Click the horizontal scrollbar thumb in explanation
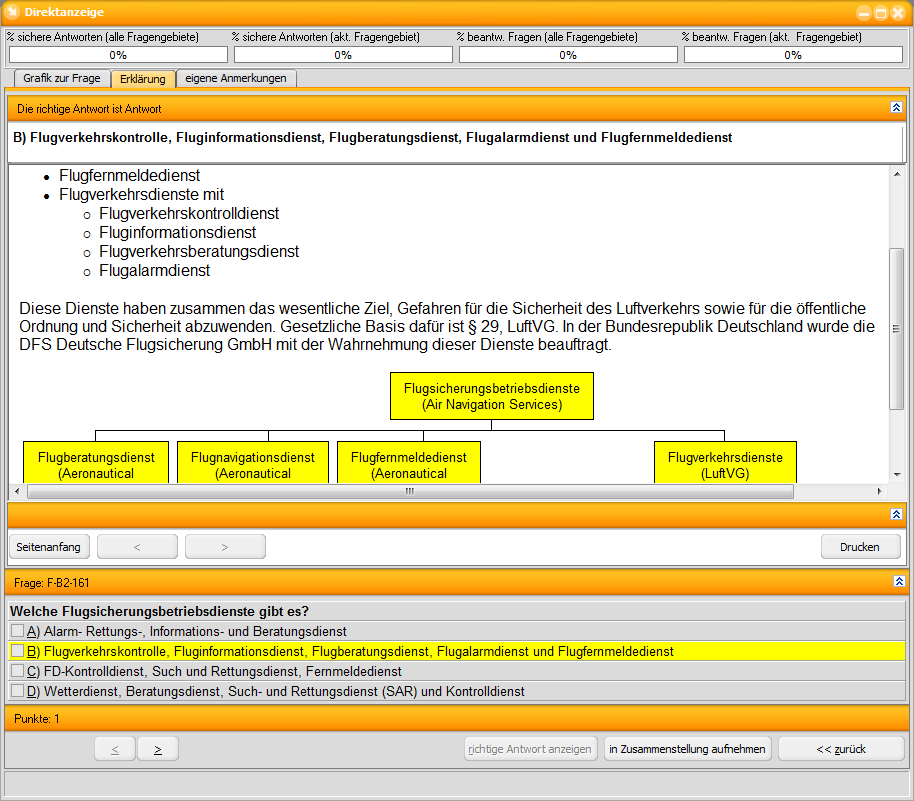 [410, 491]
